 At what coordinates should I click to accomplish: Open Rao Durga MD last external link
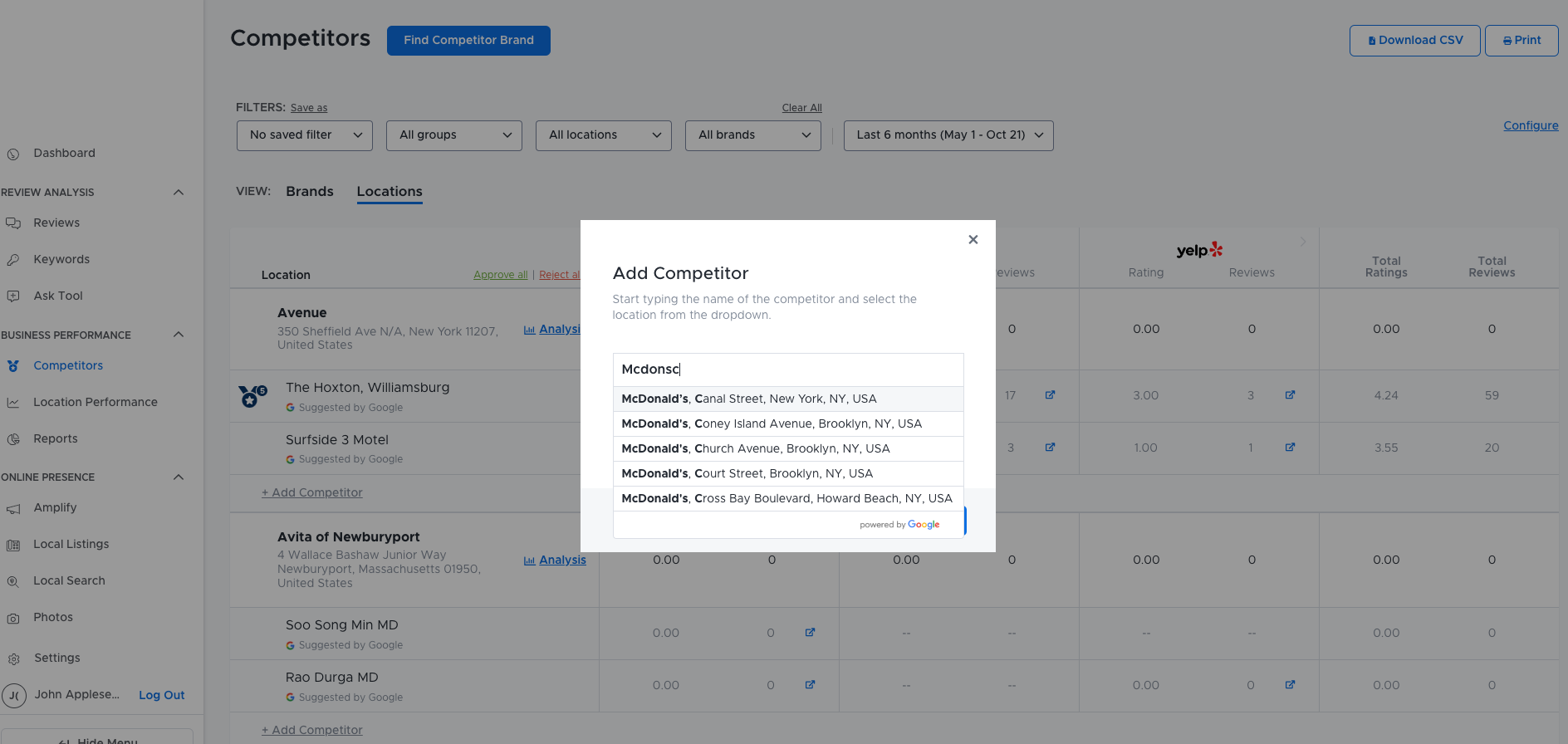(1291, 685)
